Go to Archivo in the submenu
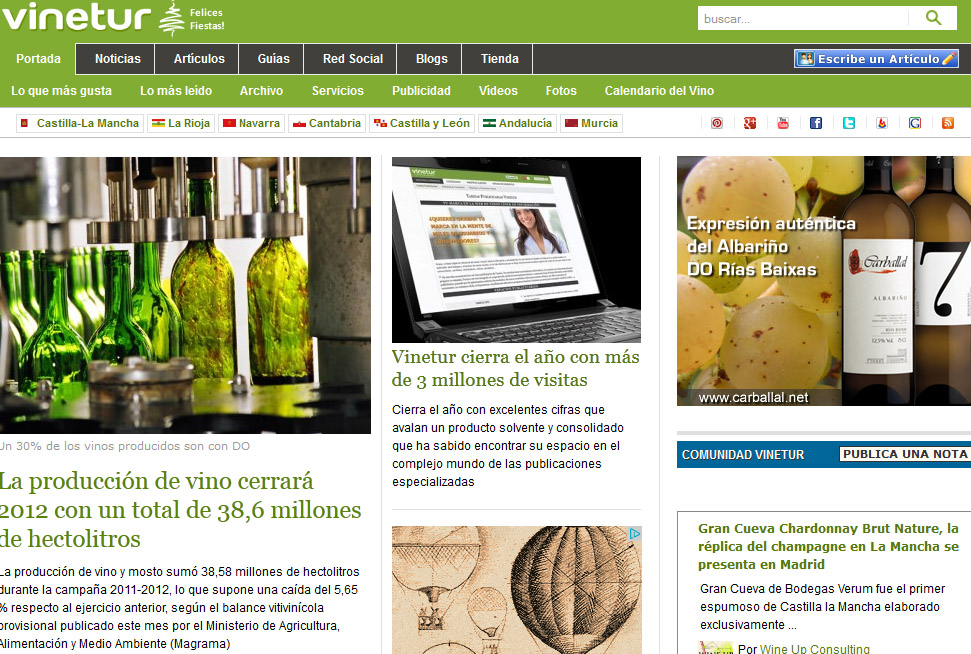The height and width of the screenshot is (654, 971). (x=261, y=90)
